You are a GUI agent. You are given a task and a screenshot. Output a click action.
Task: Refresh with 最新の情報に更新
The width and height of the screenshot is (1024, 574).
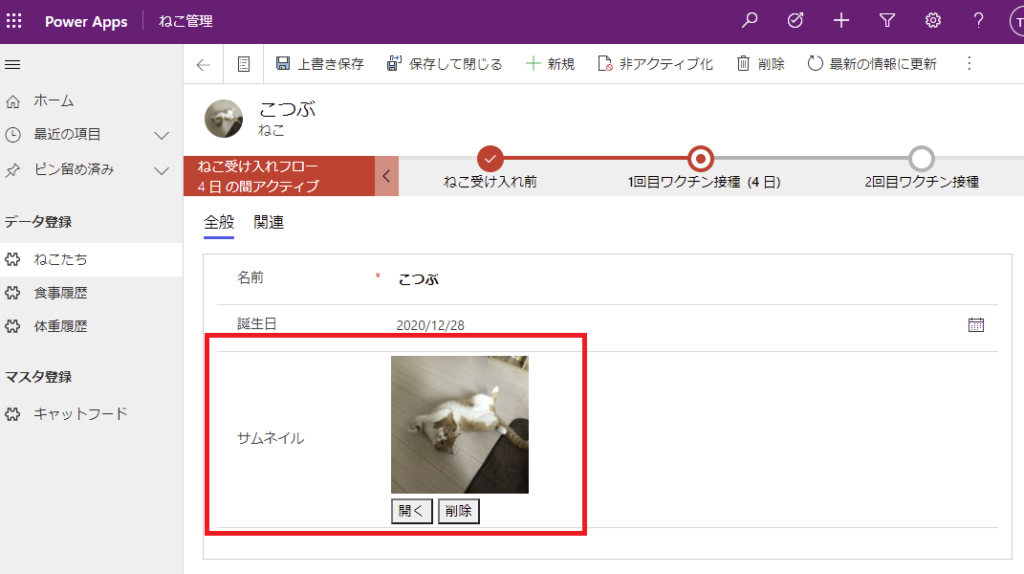pos(872,64)
